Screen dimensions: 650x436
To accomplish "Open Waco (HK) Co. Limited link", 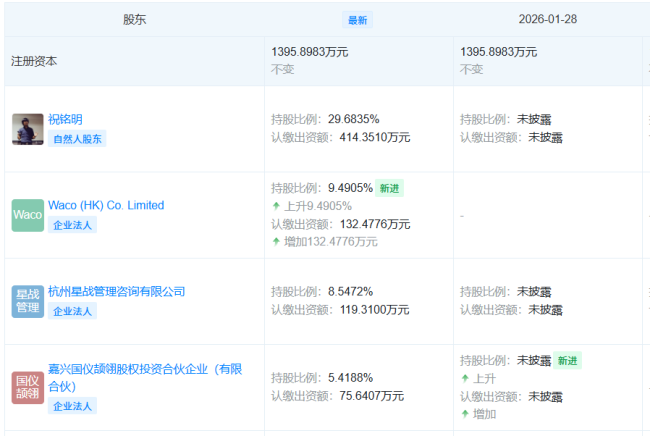I will [106, 205].
